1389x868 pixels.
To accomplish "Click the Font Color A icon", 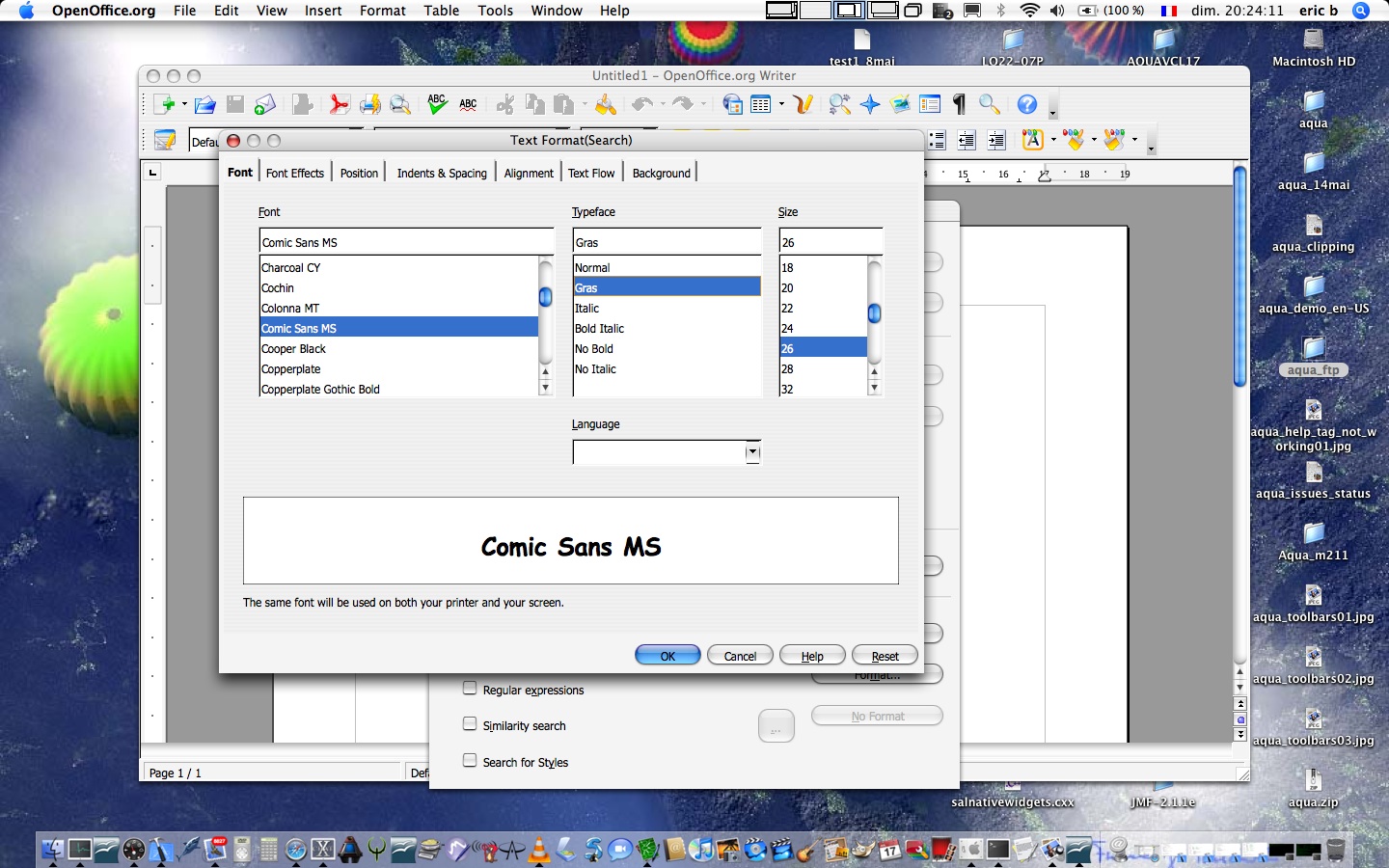I will coord(1032,141).
